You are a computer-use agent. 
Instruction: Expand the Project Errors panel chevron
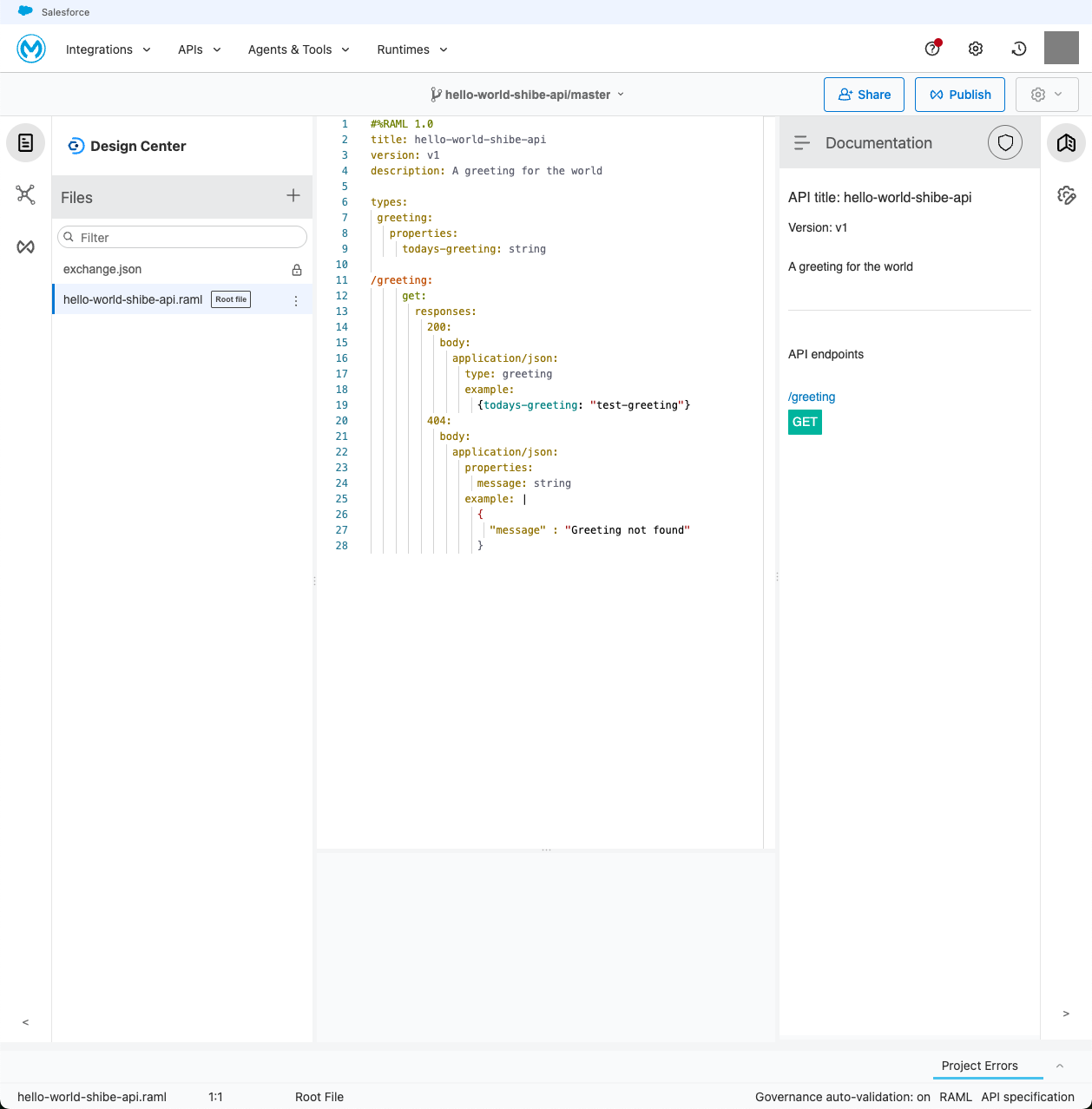click(x=1060, y=1066)
